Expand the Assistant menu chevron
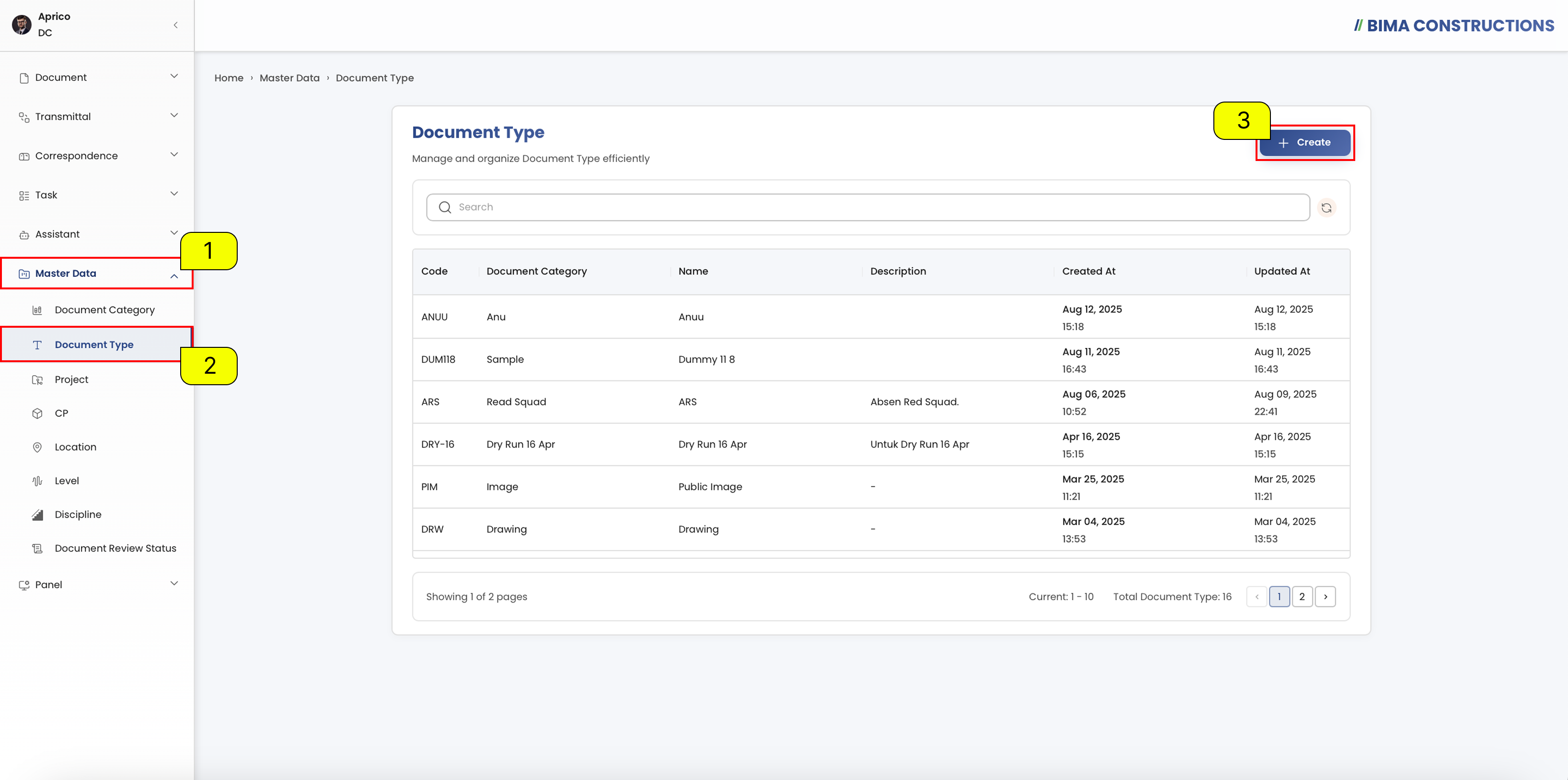 174,232
